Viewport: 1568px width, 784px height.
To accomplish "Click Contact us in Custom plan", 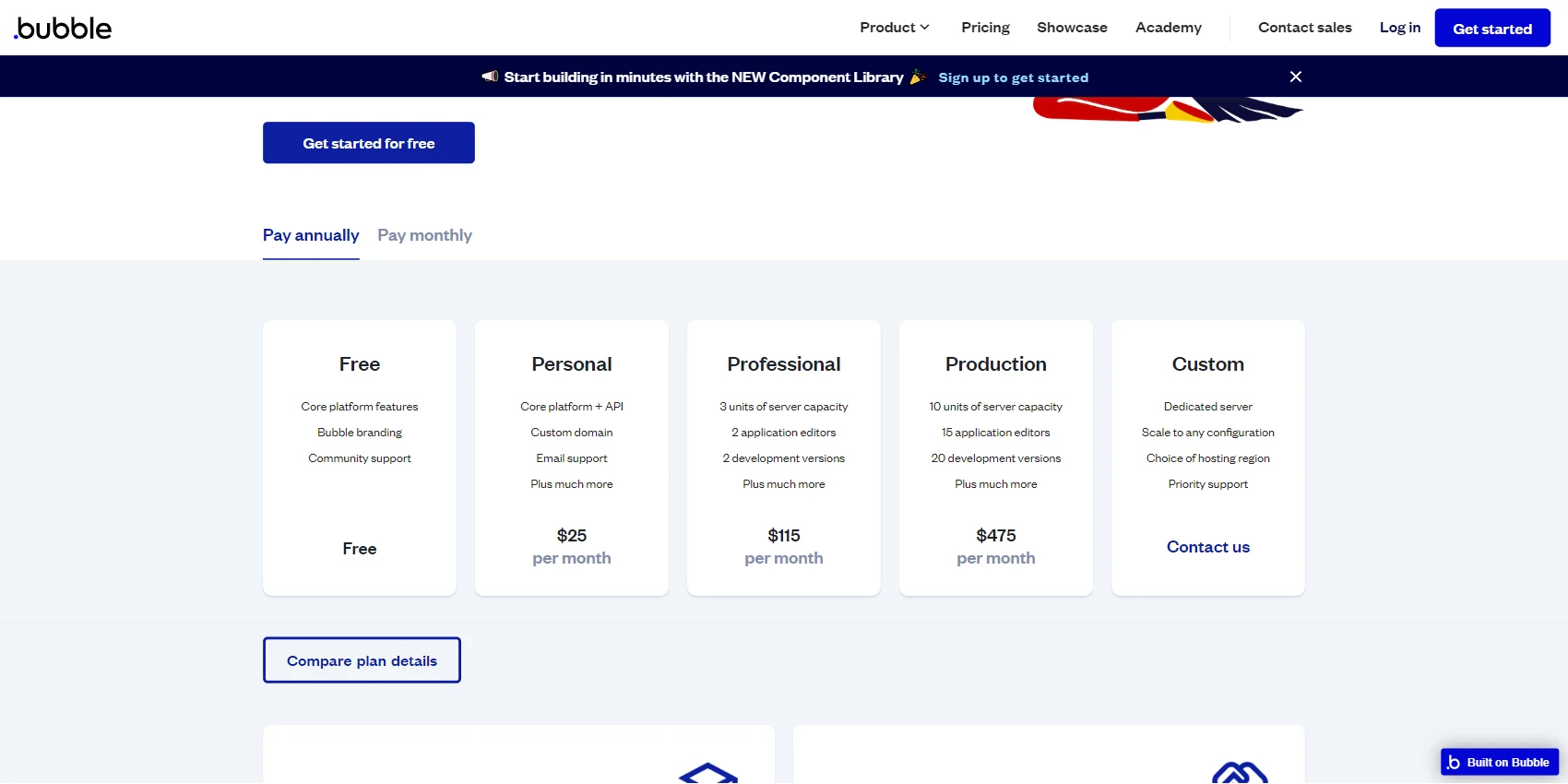I will 1208,547.
